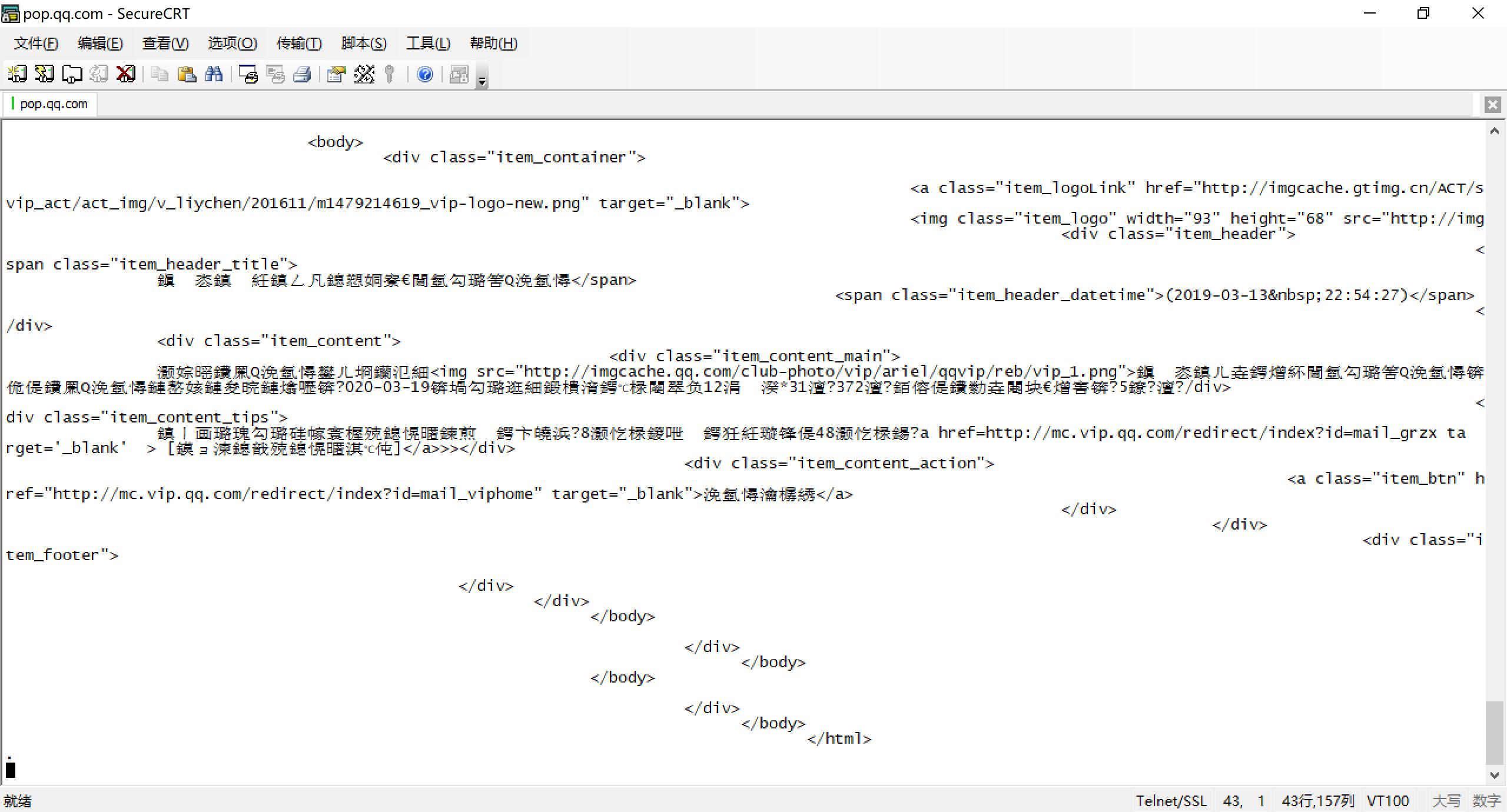Click Connect in Tab icon
This screenshot has width=1507, height=812.
(x=72, y=74)
